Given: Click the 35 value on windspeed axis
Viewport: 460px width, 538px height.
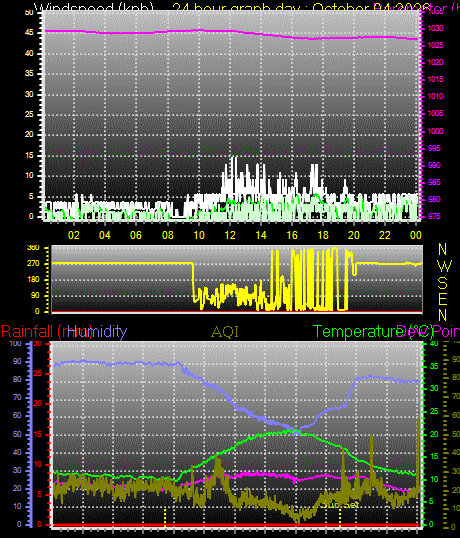Looking at the screenshot, I should pos(30,73).
